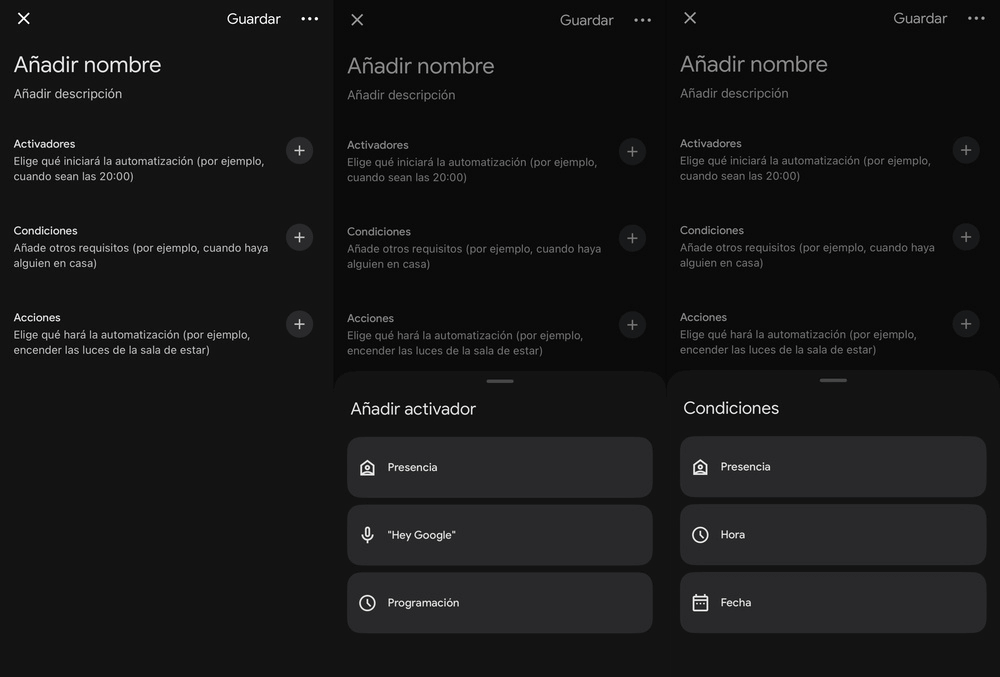Add an Activadores item on the screen without a bottom sheet
1000x677 pixels.
pyautogui.click(x=299, y=150)
